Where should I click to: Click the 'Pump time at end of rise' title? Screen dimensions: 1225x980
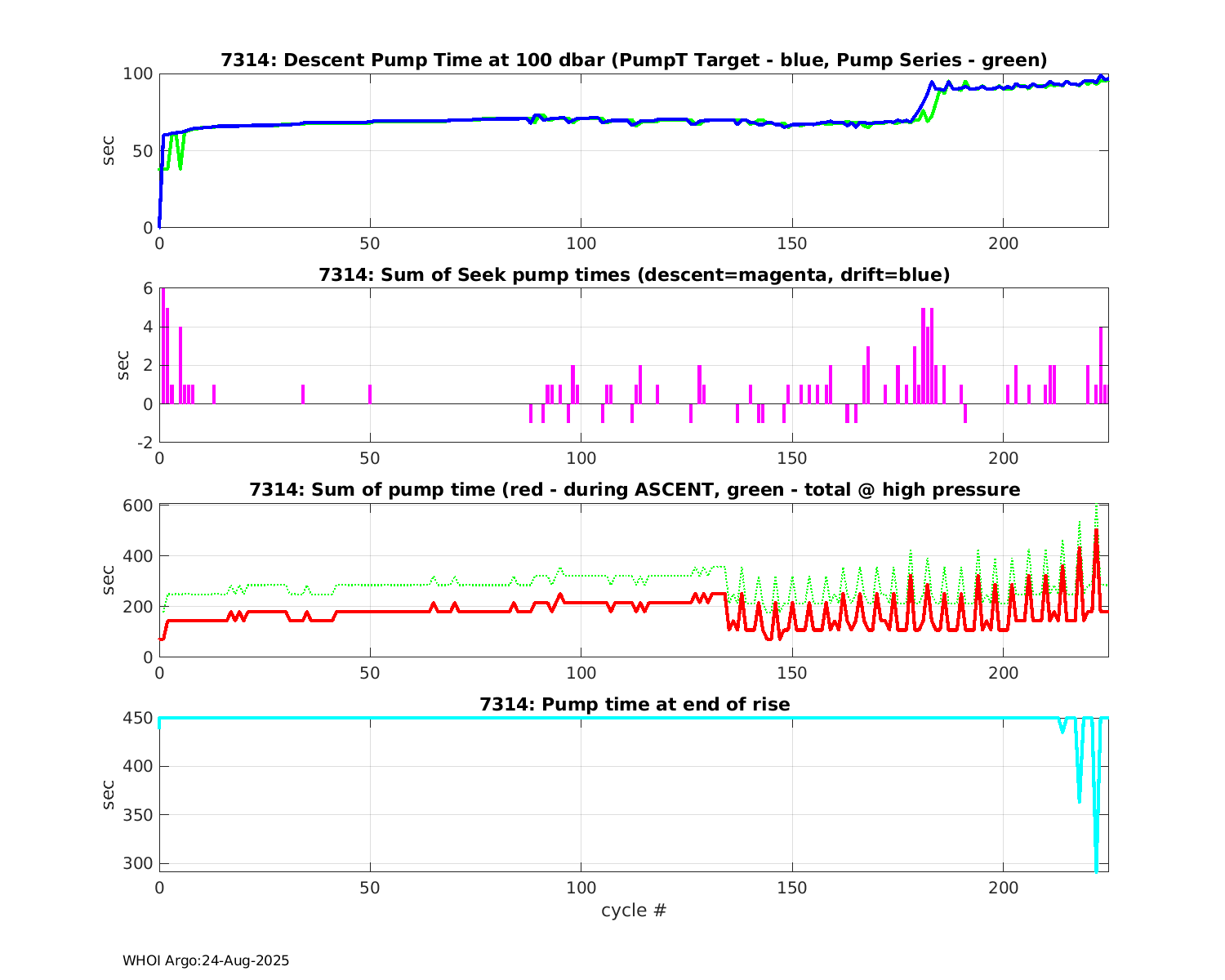point(634,704)
